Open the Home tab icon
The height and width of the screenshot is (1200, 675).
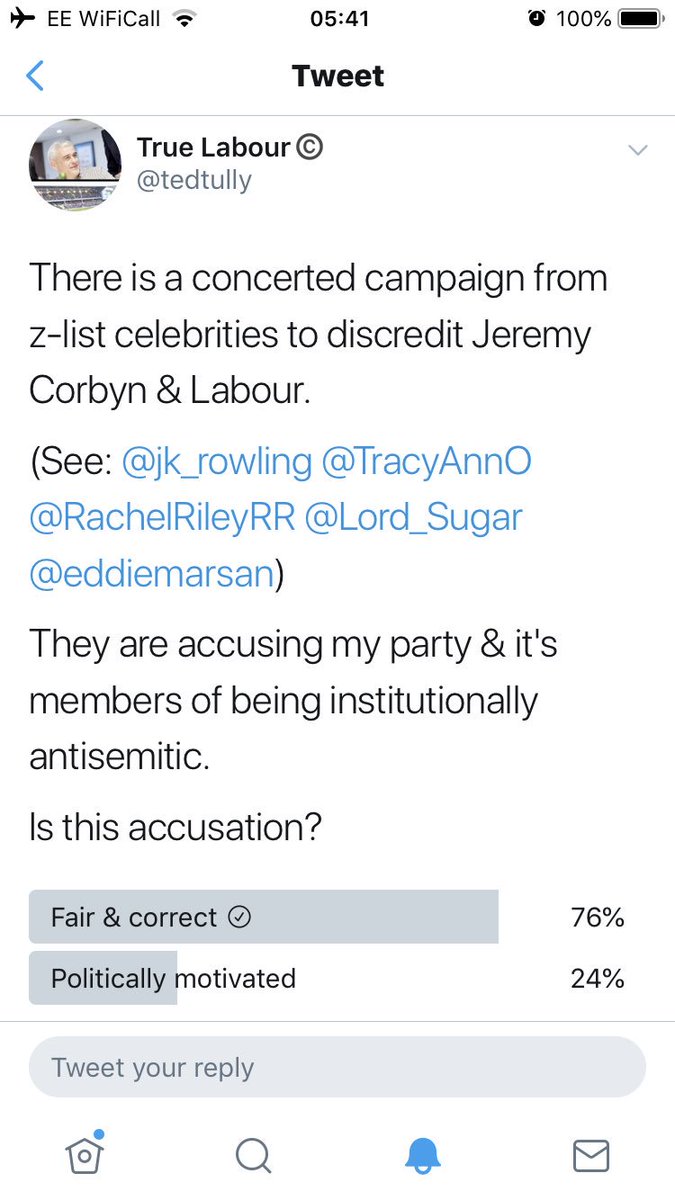[x=85, y=1154]
